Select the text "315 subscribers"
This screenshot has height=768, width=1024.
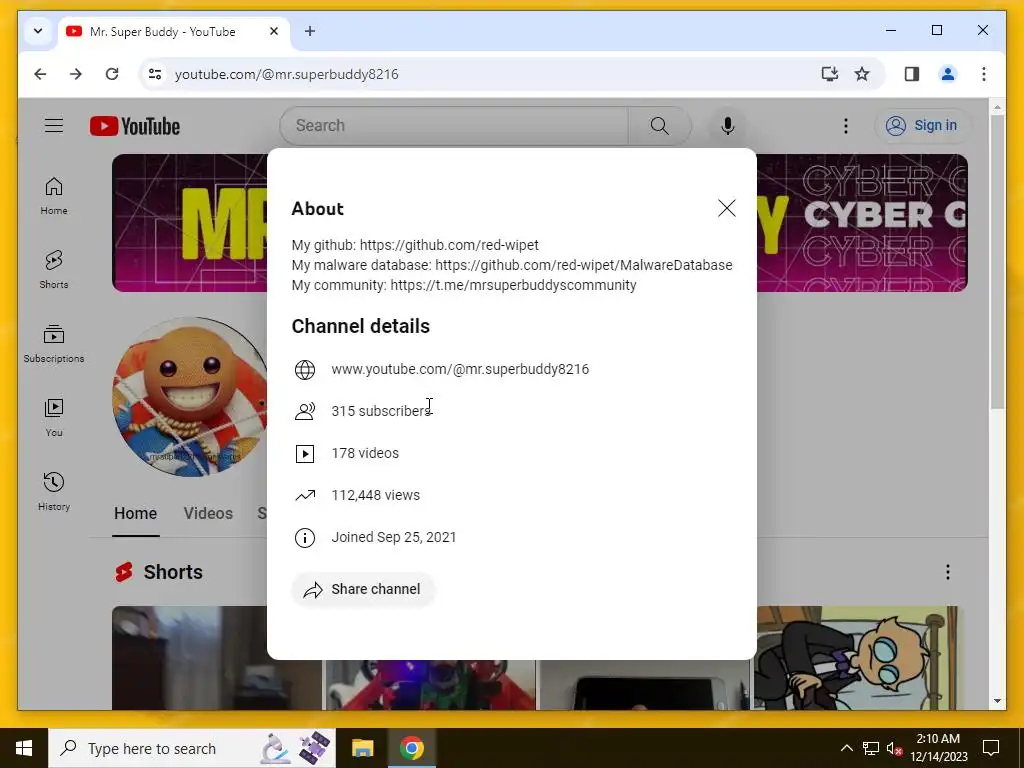[x=381, y=411]
